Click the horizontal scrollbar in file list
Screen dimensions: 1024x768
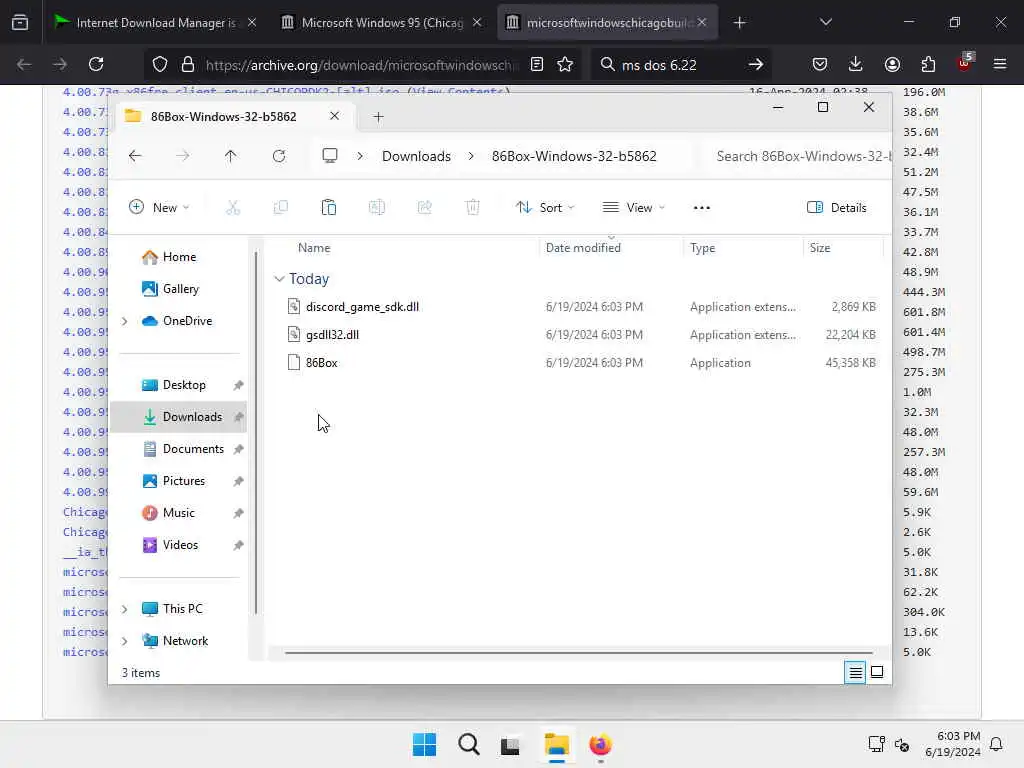[578, 652]
